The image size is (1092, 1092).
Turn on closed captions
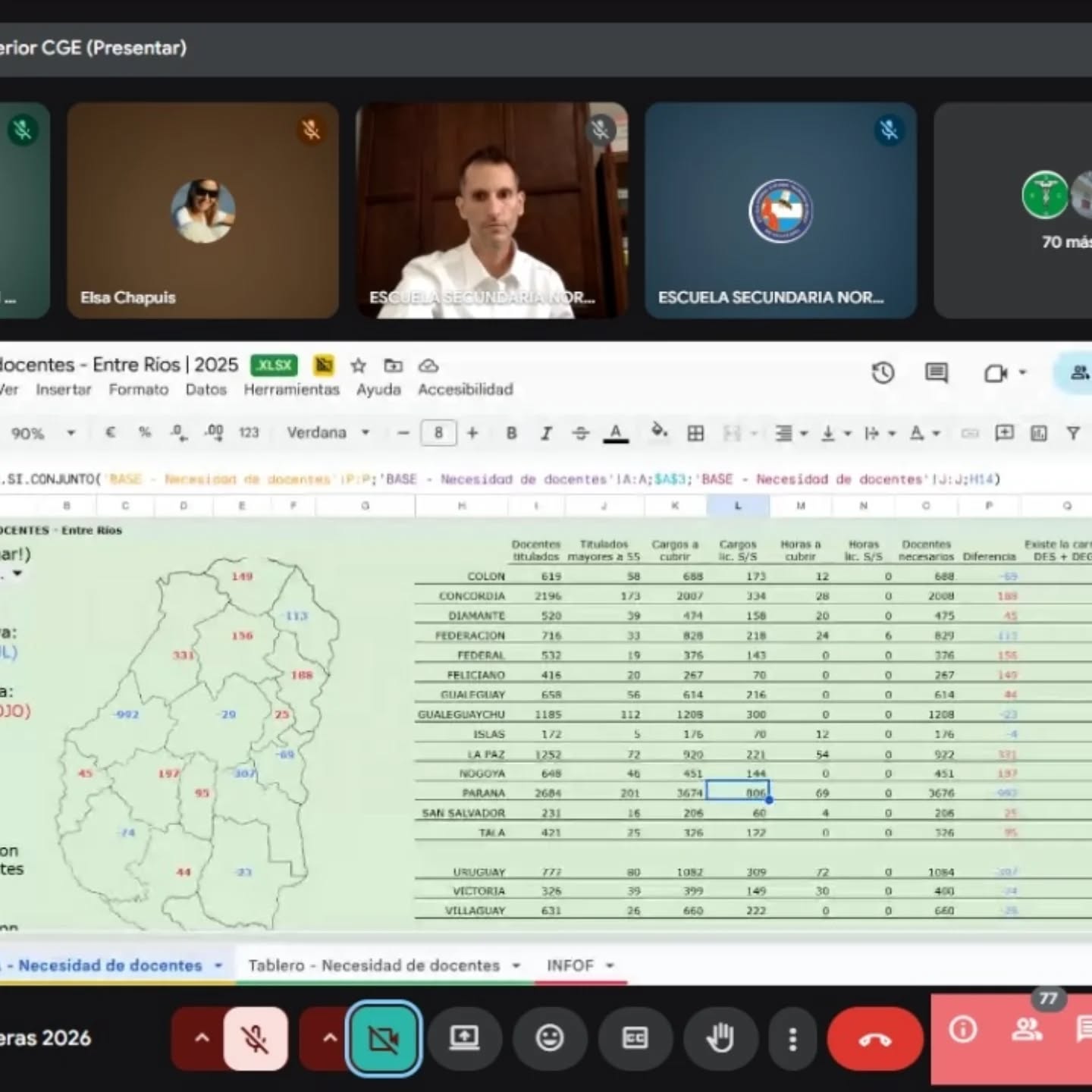click(634, 1038)
